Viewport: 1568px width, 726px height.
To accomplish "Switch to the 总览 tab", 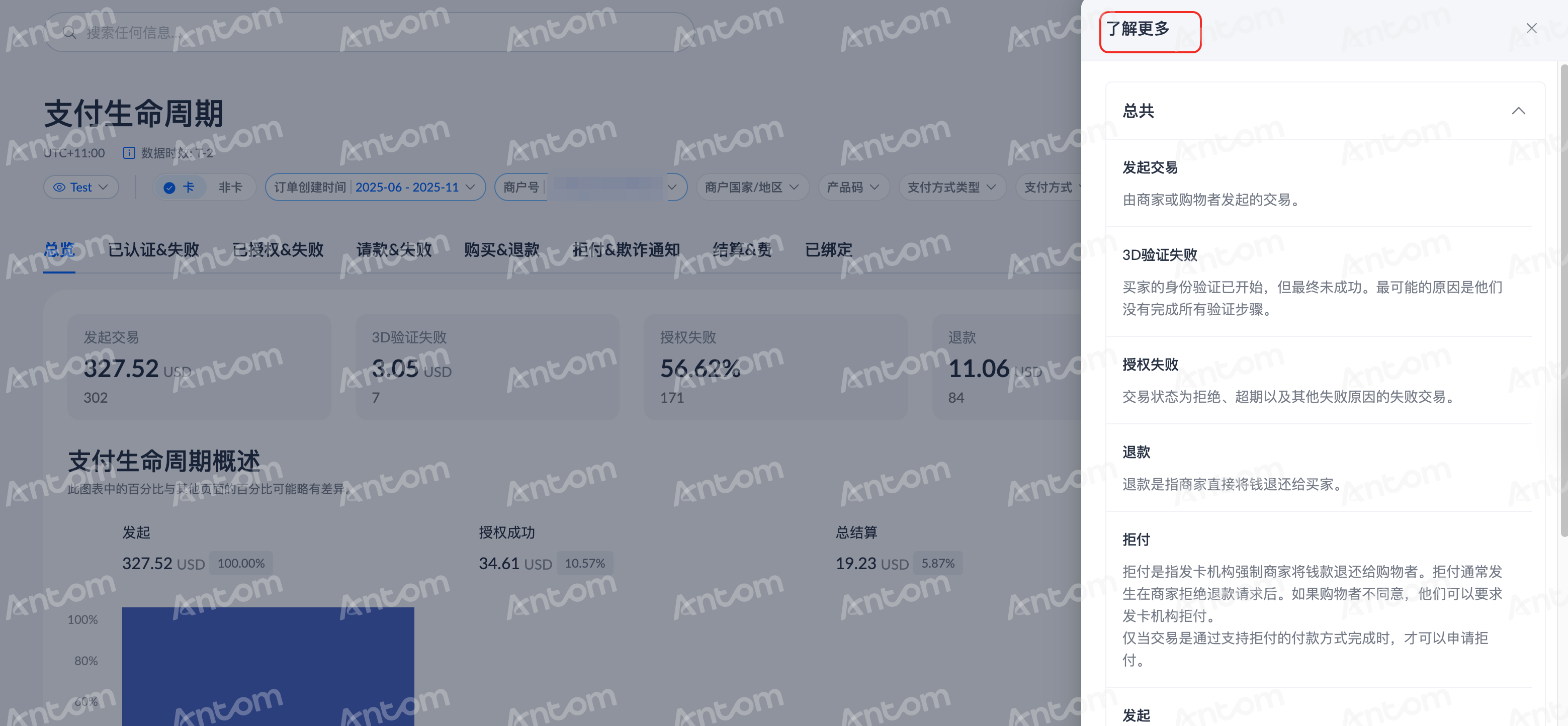I will [x=59, y=249].
